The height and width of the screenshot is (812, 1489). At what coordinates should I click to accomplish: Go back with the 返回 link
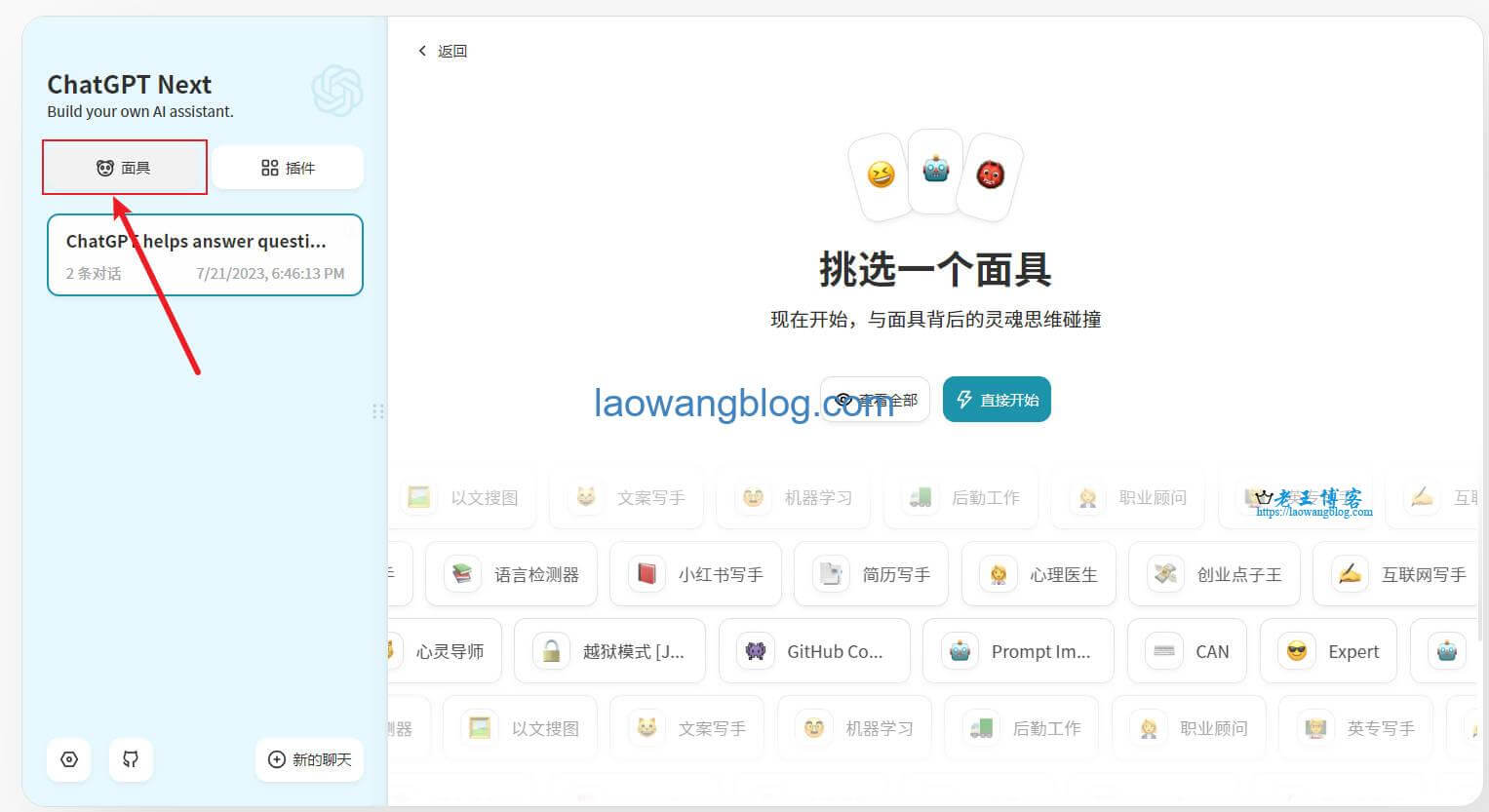443,51
